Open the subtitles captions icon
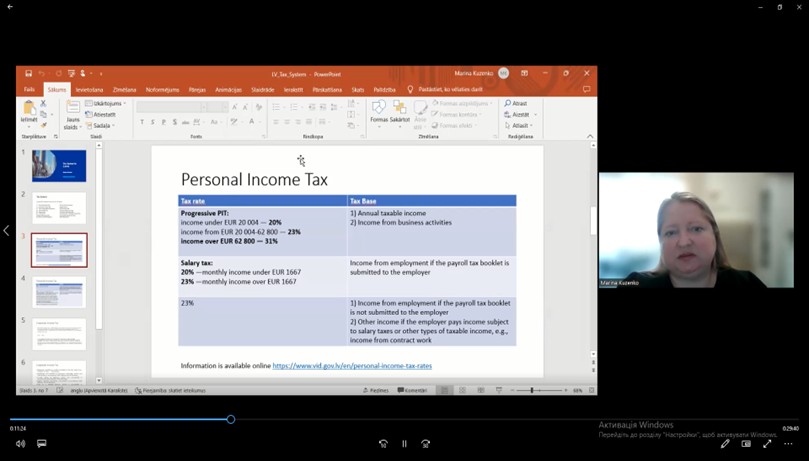Viewport: 809px width, 461px height. [x=42, y=444]
